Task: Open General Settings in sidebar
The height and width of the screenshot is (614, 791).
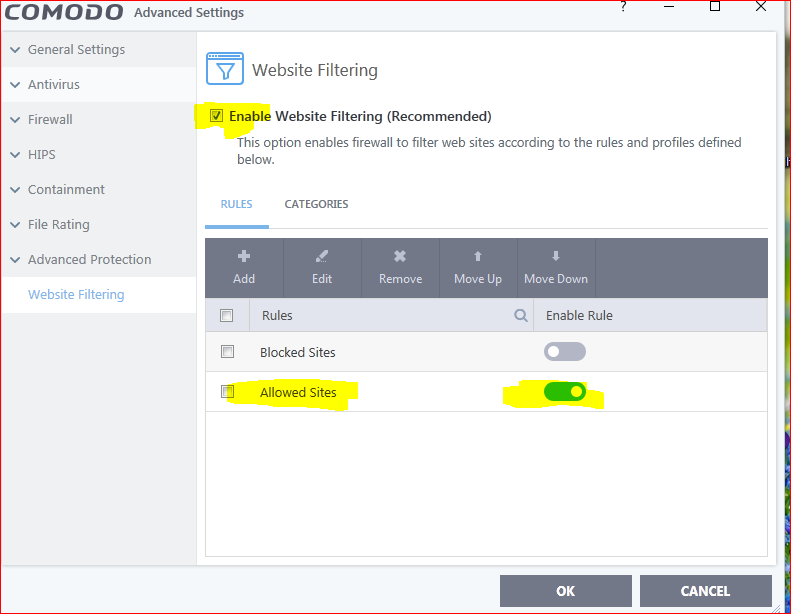Action: (76, 49)
